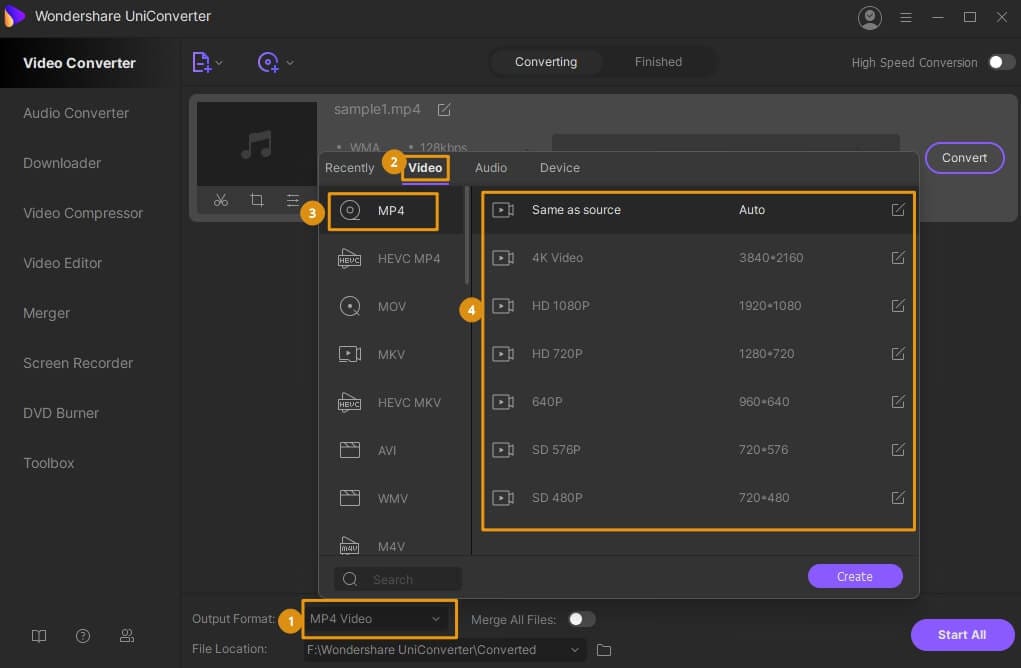Open the Device format tab
Viewport: 1021px width, 668px height.
559,168
